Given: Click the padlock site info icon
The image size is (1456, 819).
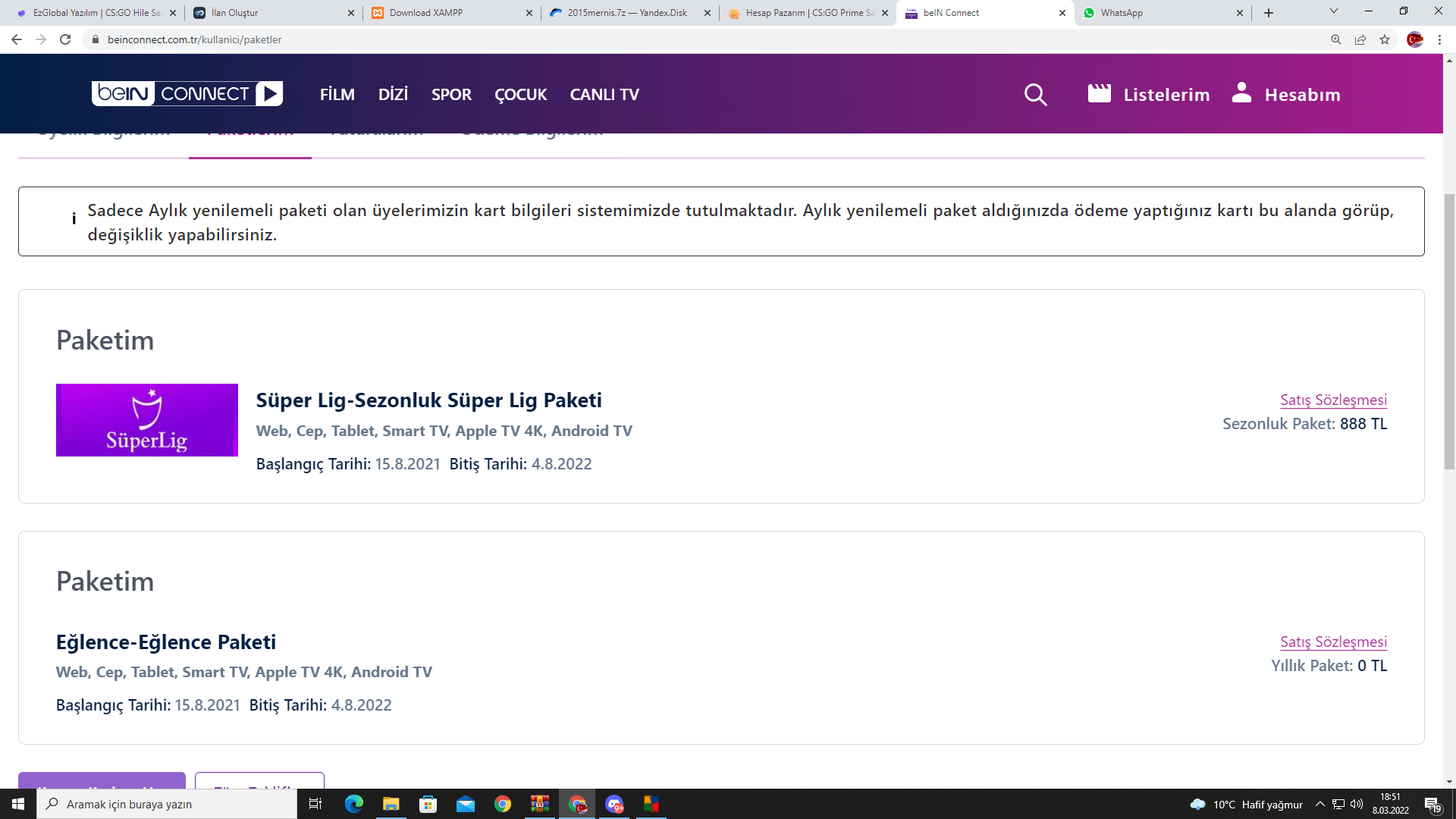Looking at the screenshot, I should click(95, 39).
